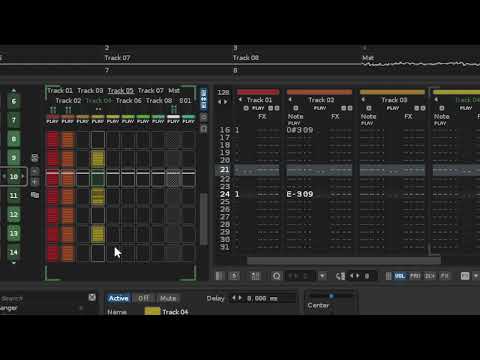The height and width of the screenshot is (360, 480).
Task: Click the quantize circle icon in bottom toolbar
Action: coord(276,276)
